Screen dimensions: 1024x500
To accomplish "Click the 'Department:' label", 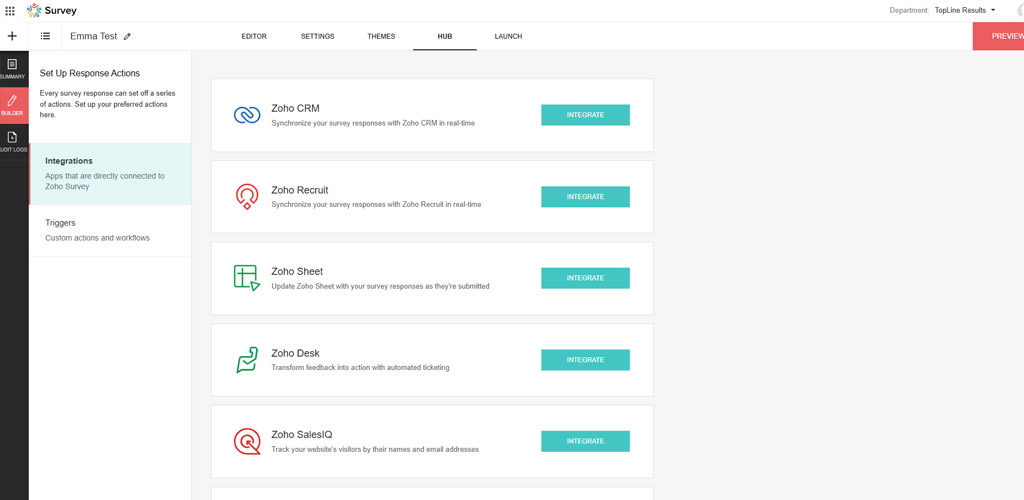I will coord(909,10).
